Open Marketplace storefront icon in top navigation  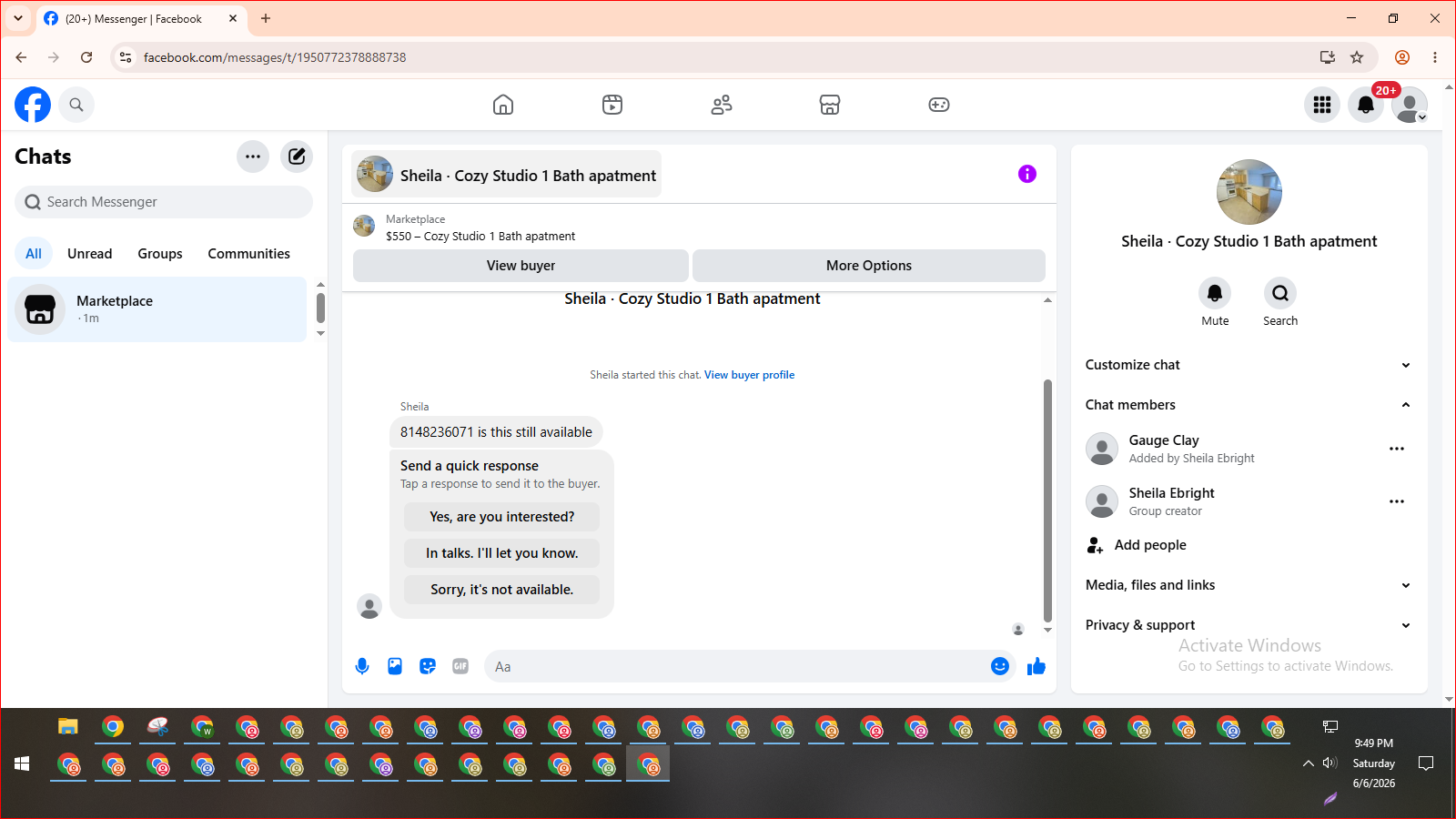(x=830, y=105)
